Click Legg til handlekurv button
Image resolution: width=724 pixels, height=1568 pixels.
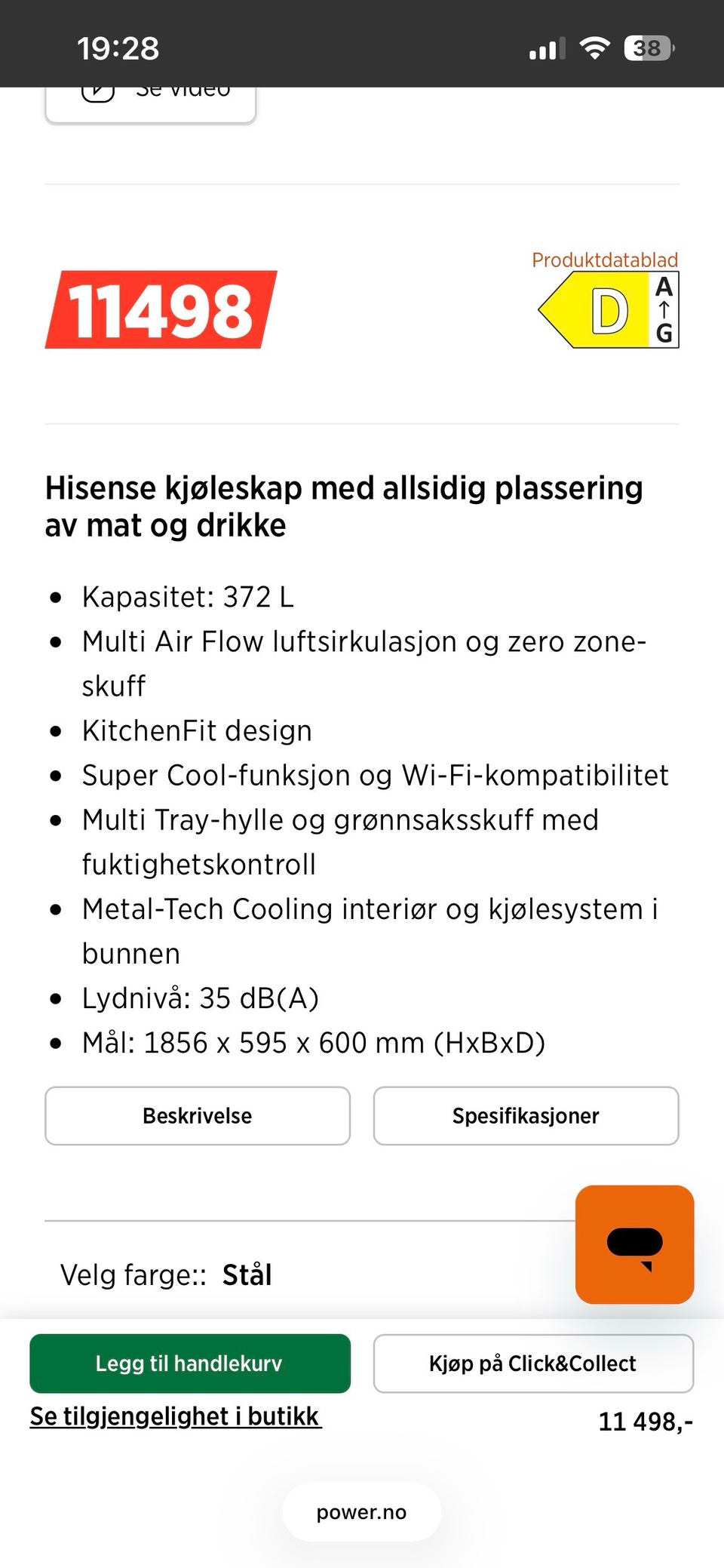coord(190,1364)
